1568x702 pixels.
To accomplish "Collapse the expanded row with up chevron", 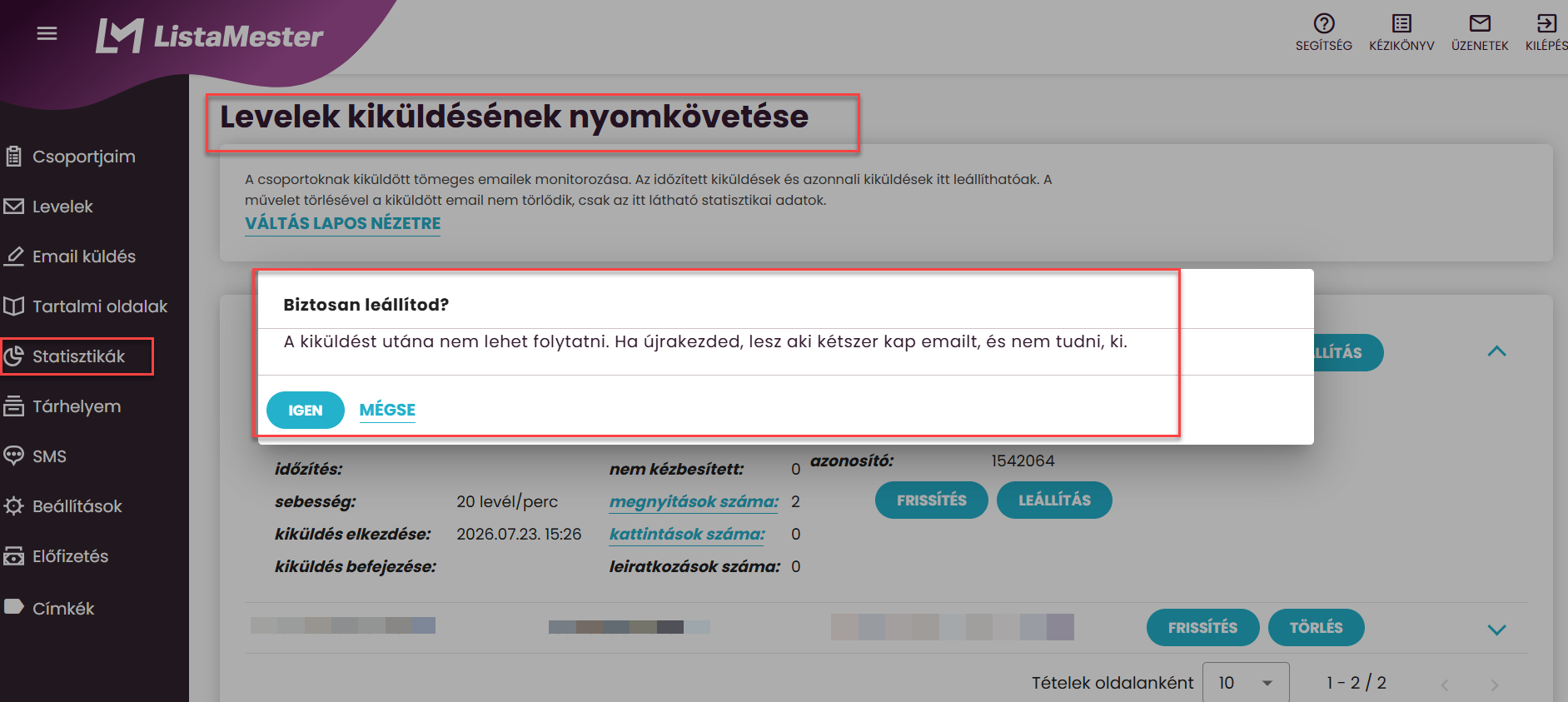I will pyautogui.click(x=1496, y=351).
